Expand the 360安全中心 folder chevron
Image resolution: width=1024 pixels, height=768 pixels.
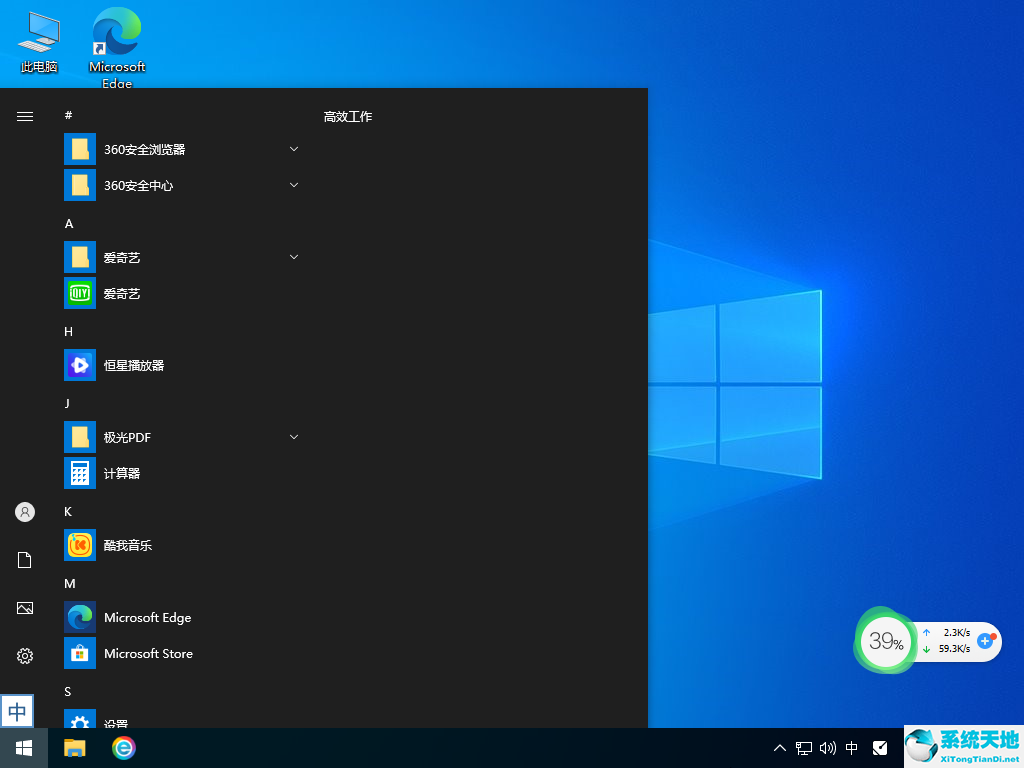click(x=294, y=186)
